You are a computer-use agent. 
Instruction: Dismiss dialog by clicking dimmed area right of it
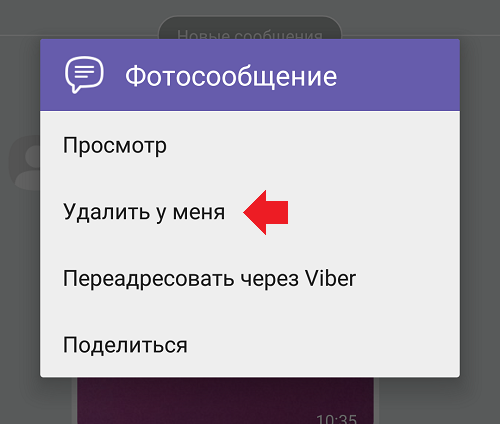(x=480, y=212)
